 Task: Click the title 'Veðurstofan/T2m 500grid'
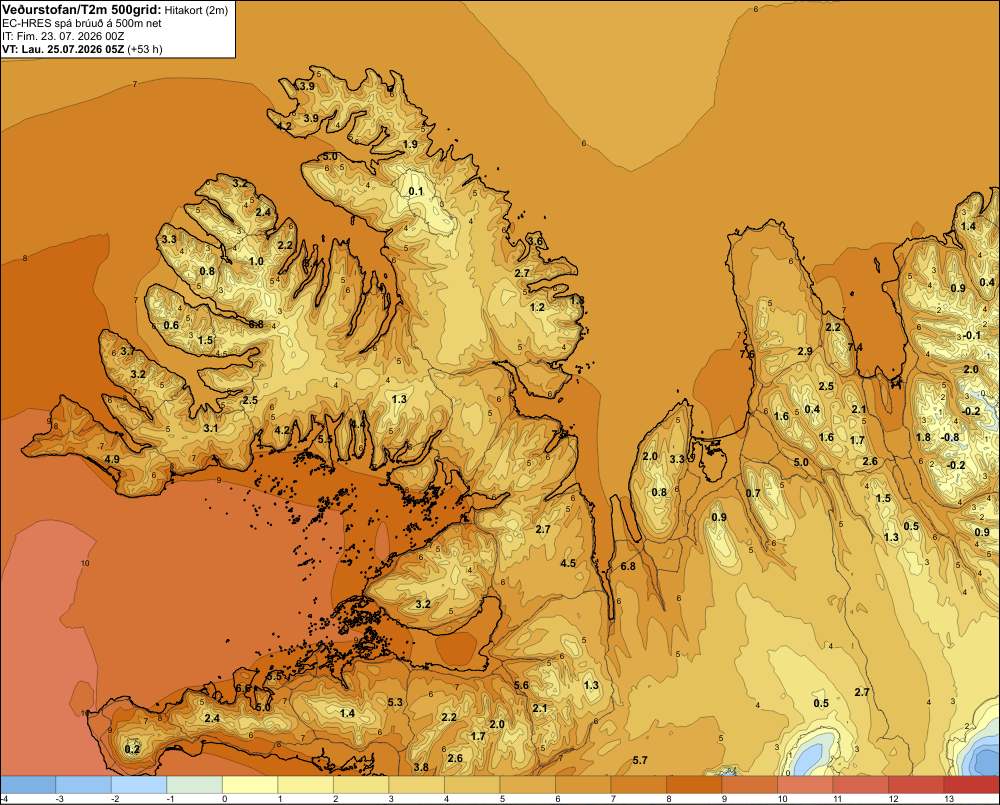click(81, 9)
